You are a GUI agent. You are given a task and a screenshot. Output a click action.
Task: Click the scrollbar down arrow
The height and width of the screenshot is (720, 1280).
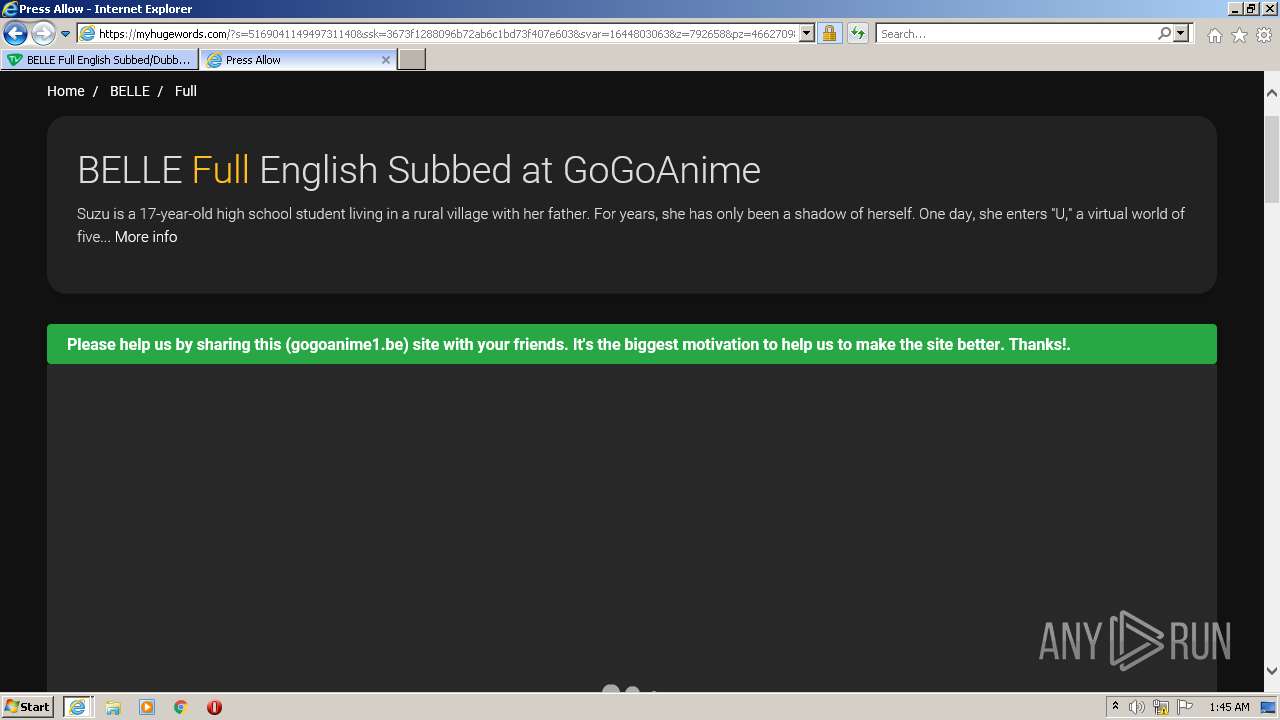click(1272, 671)
